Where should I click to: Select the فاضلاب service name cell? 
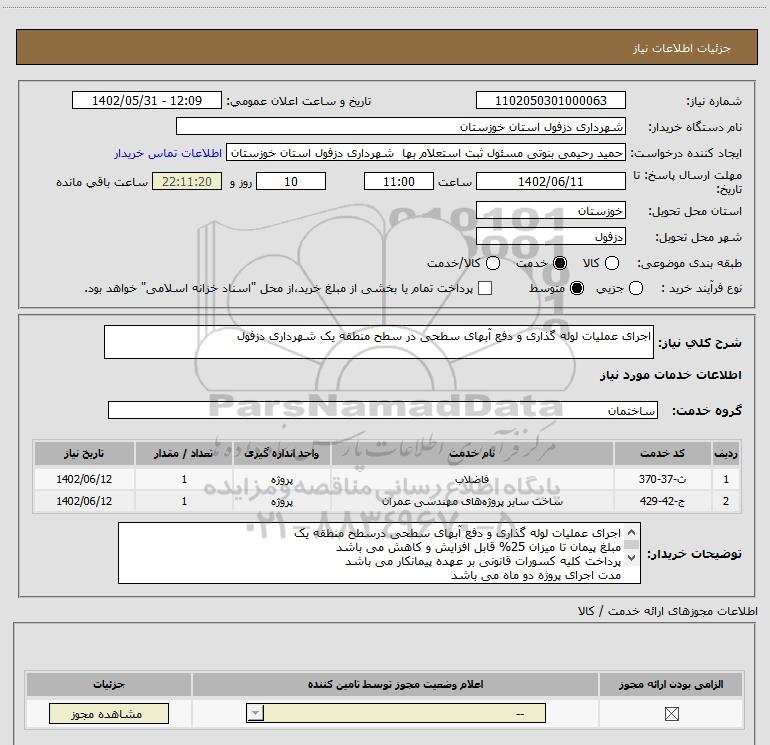(x=472, y=479)
